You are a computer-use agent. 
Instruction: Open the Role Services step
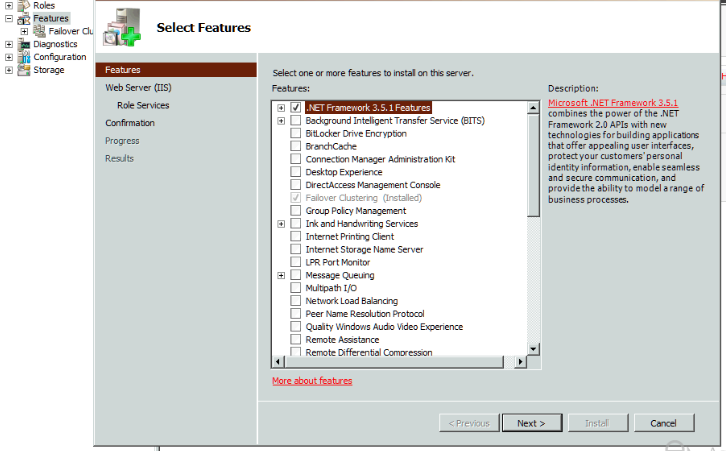143,105
